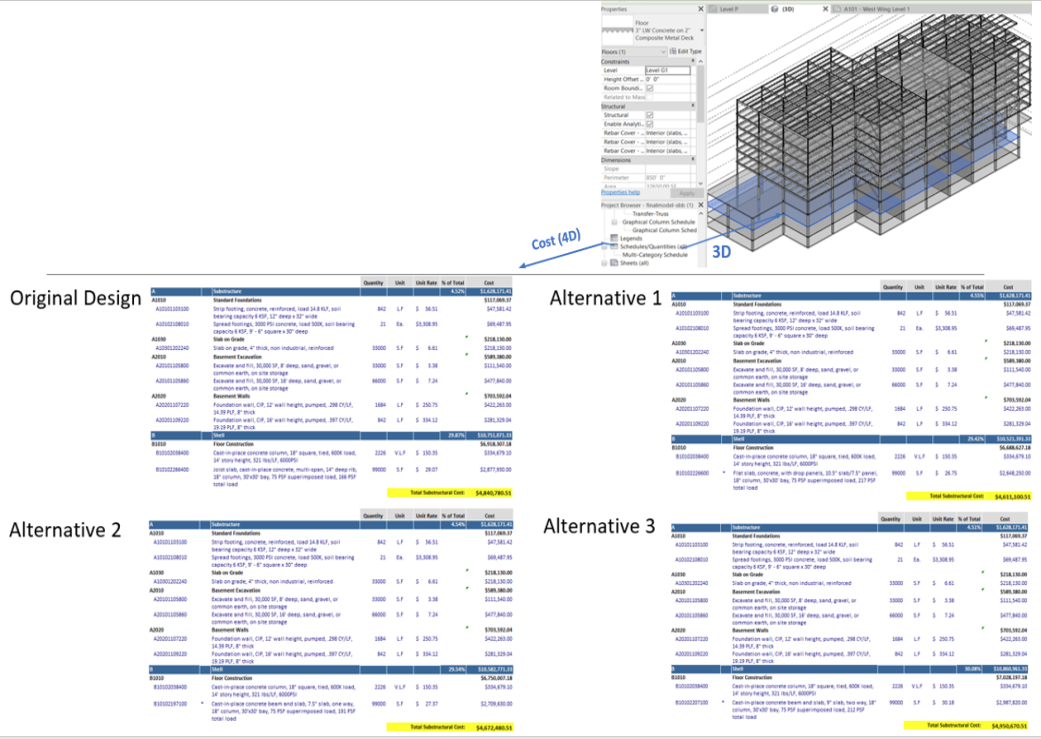The width and height of the screenshot is (1041, 739).
Task: Close the (3D) view tab
Action: (824, 8)
